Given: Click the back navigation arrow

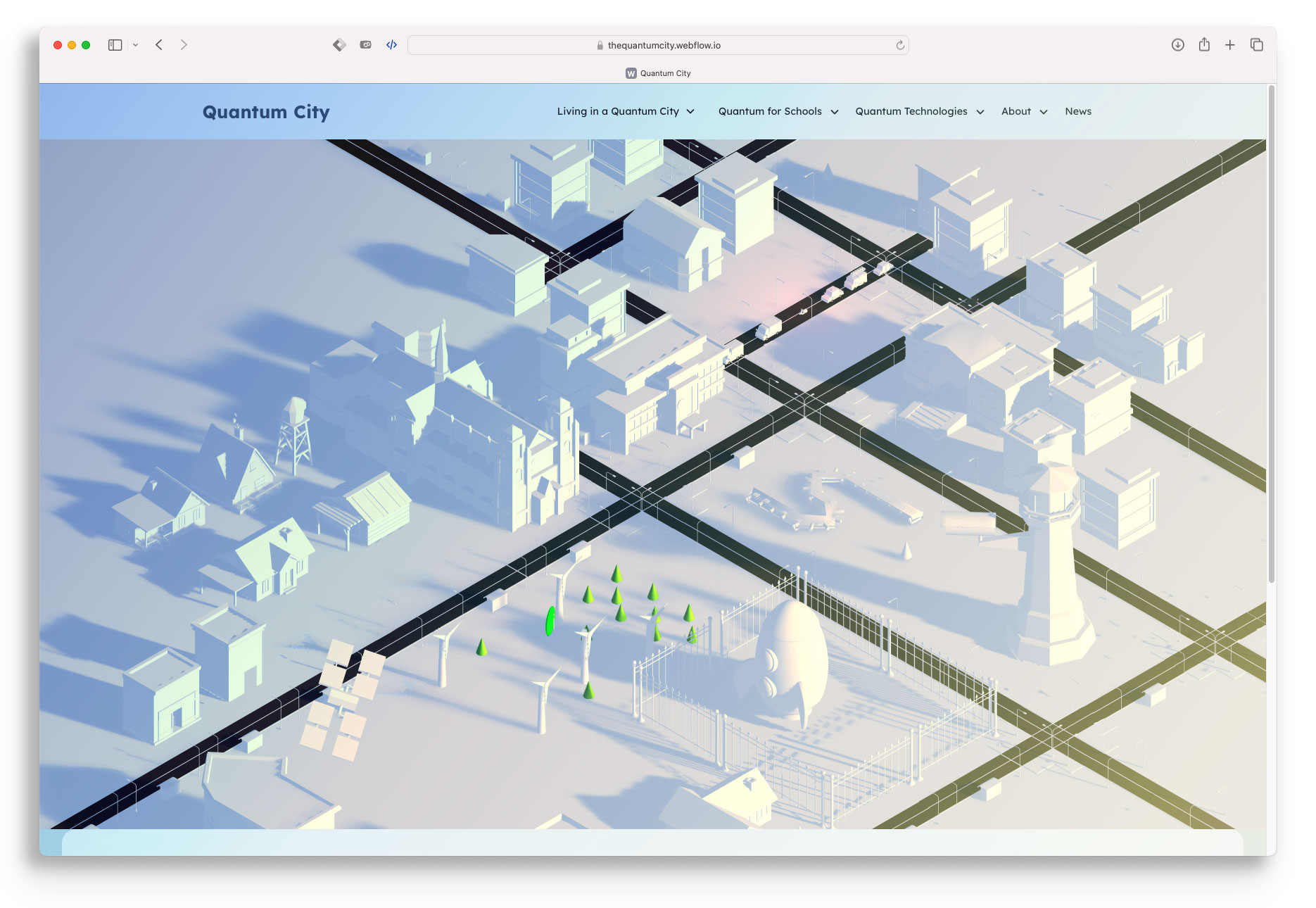Looking at the screenshot, I should [158, 44].
